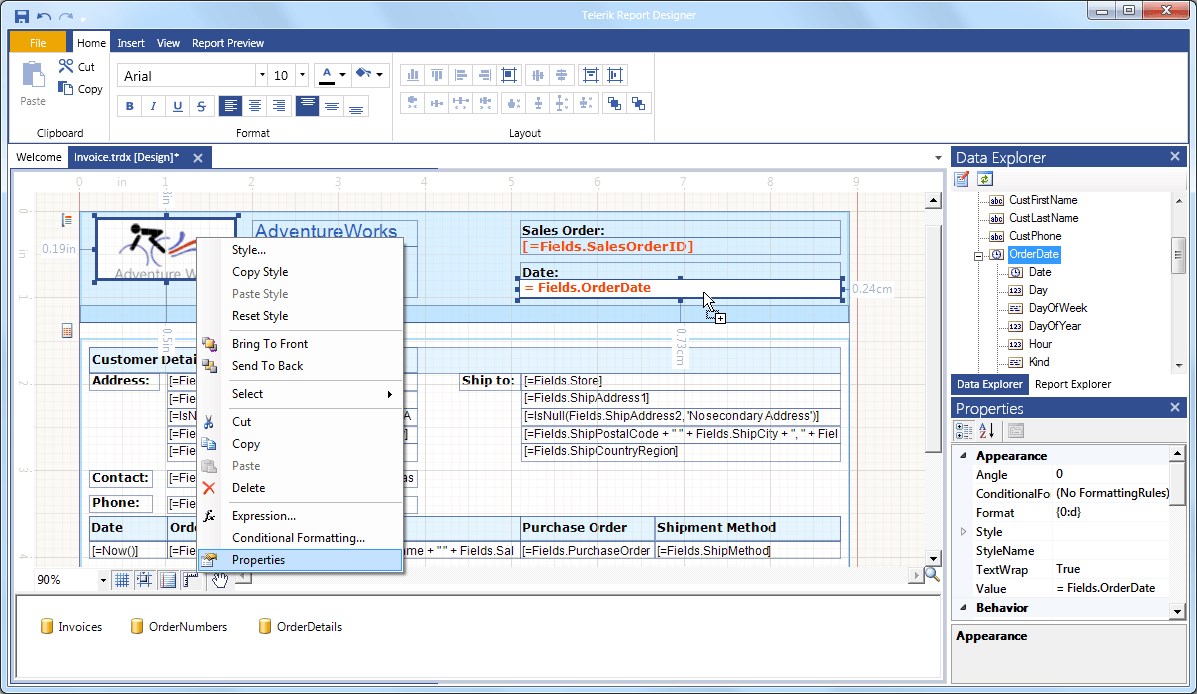Choose Delete from the context menu
Screen dimensions: 1197x694
point(300,488)
